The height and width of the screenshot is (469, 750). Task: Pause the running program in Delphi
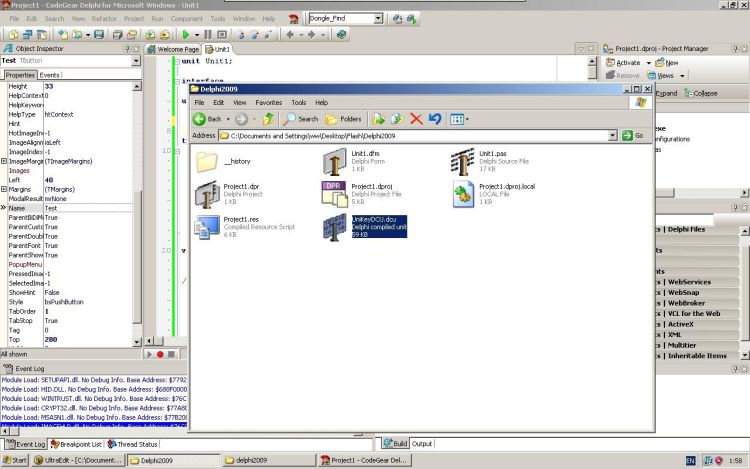[x=208, y=34]
